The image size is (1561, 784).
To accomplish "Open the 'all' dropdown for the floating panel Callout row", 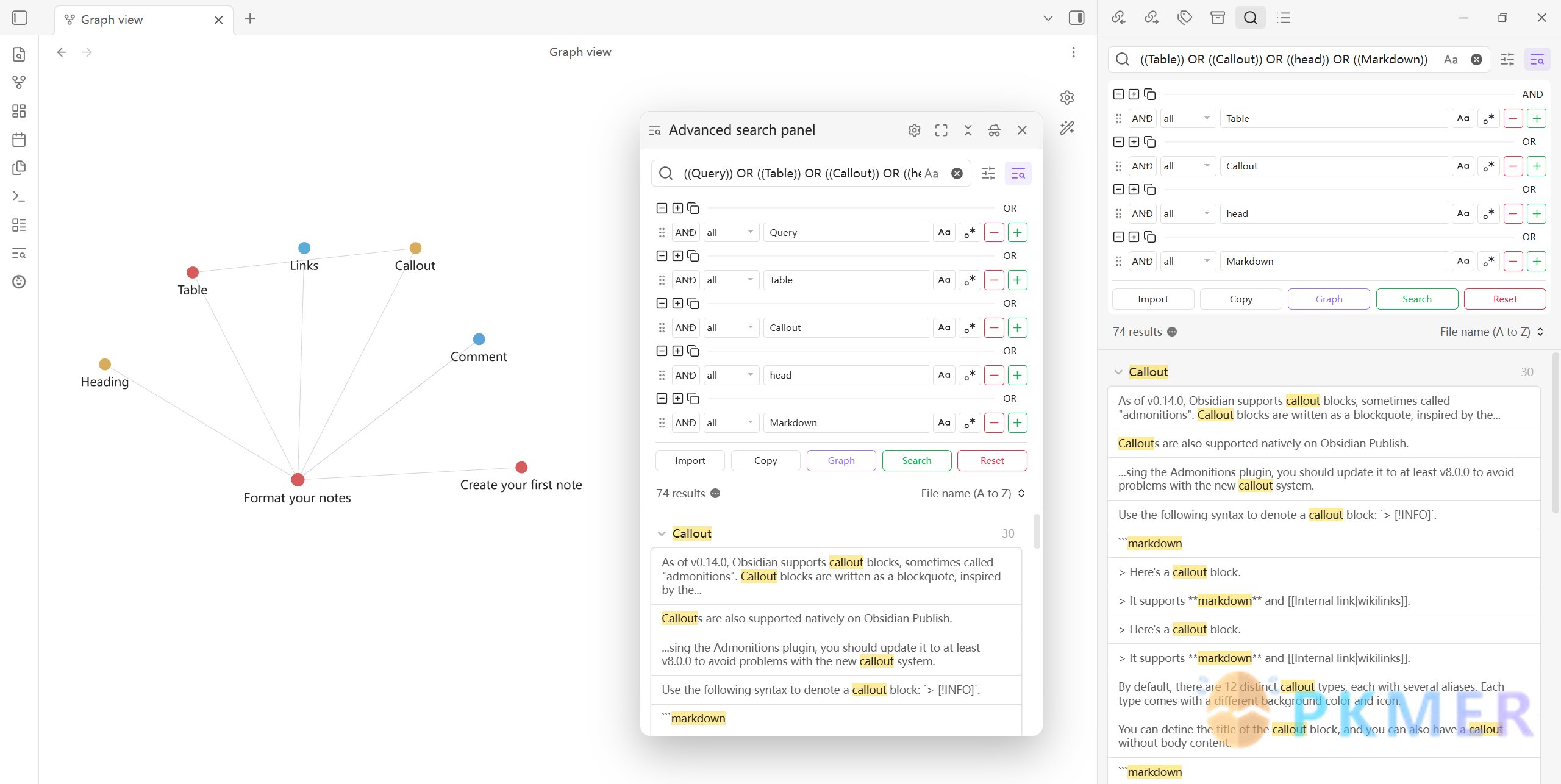I will [x=731, y=327].
